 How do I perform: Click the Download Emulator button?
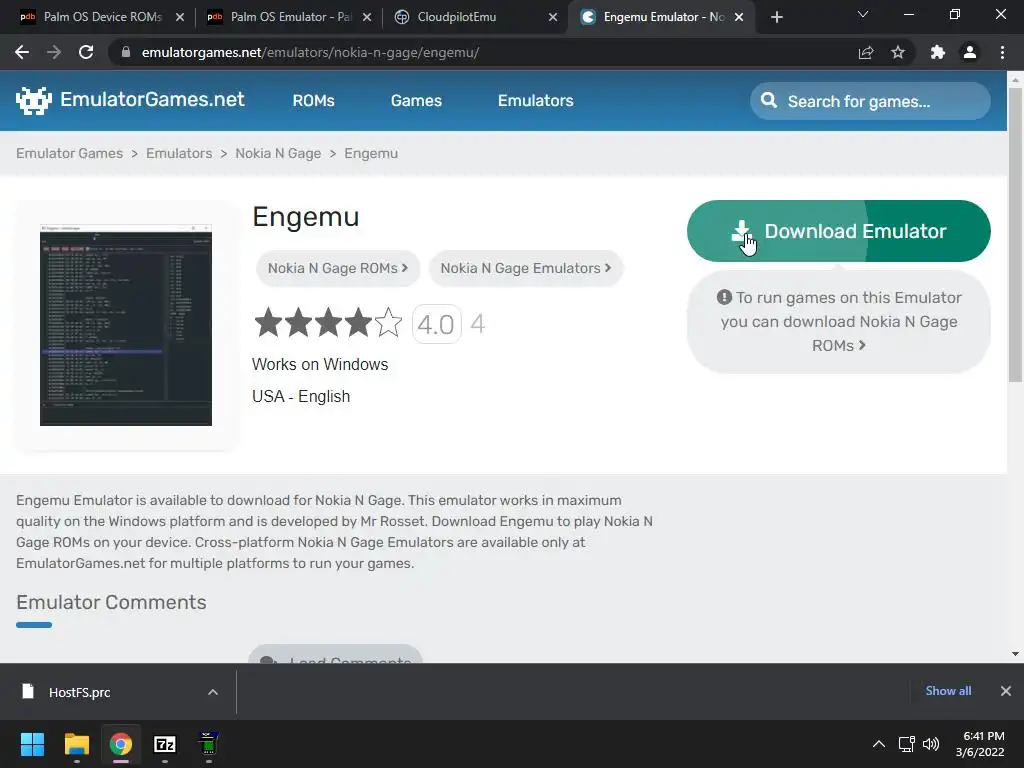point(839,231)
